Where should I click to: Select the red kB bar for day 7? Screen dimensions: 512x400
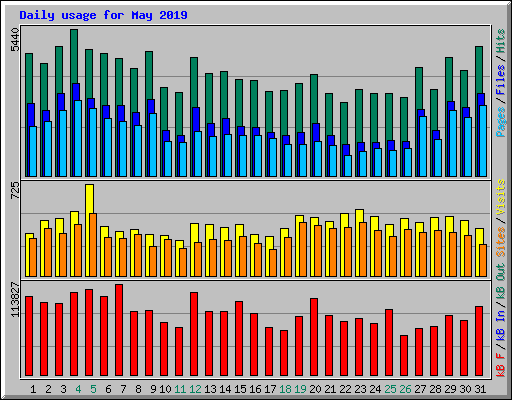pyautogui.click(x=119, y=330)
